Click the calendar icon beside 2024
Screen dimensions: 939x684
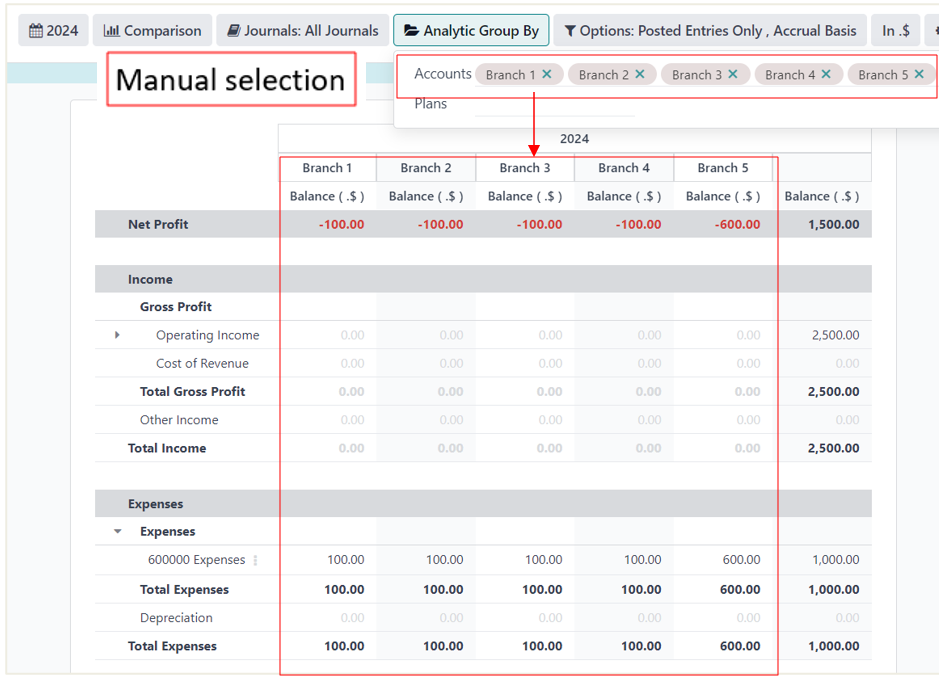36,31
